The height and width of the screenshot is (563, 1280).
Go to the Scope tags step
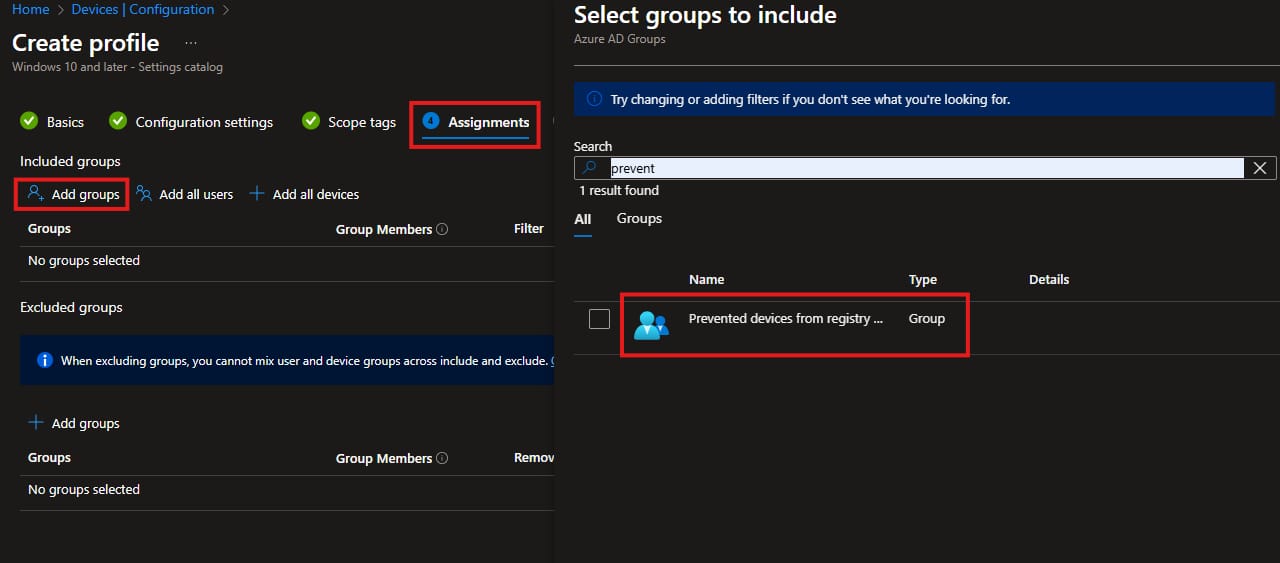[x=362, y=122]
